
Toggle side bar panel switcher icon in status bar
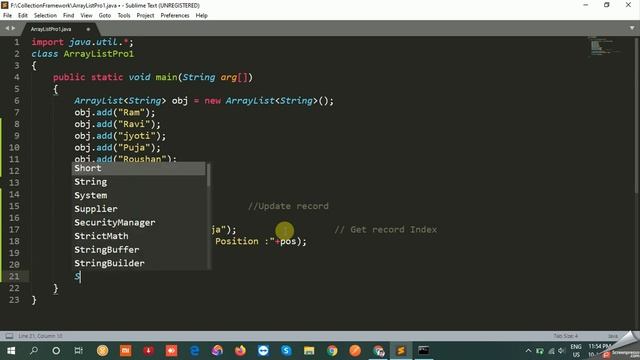[x=9, y=336]
